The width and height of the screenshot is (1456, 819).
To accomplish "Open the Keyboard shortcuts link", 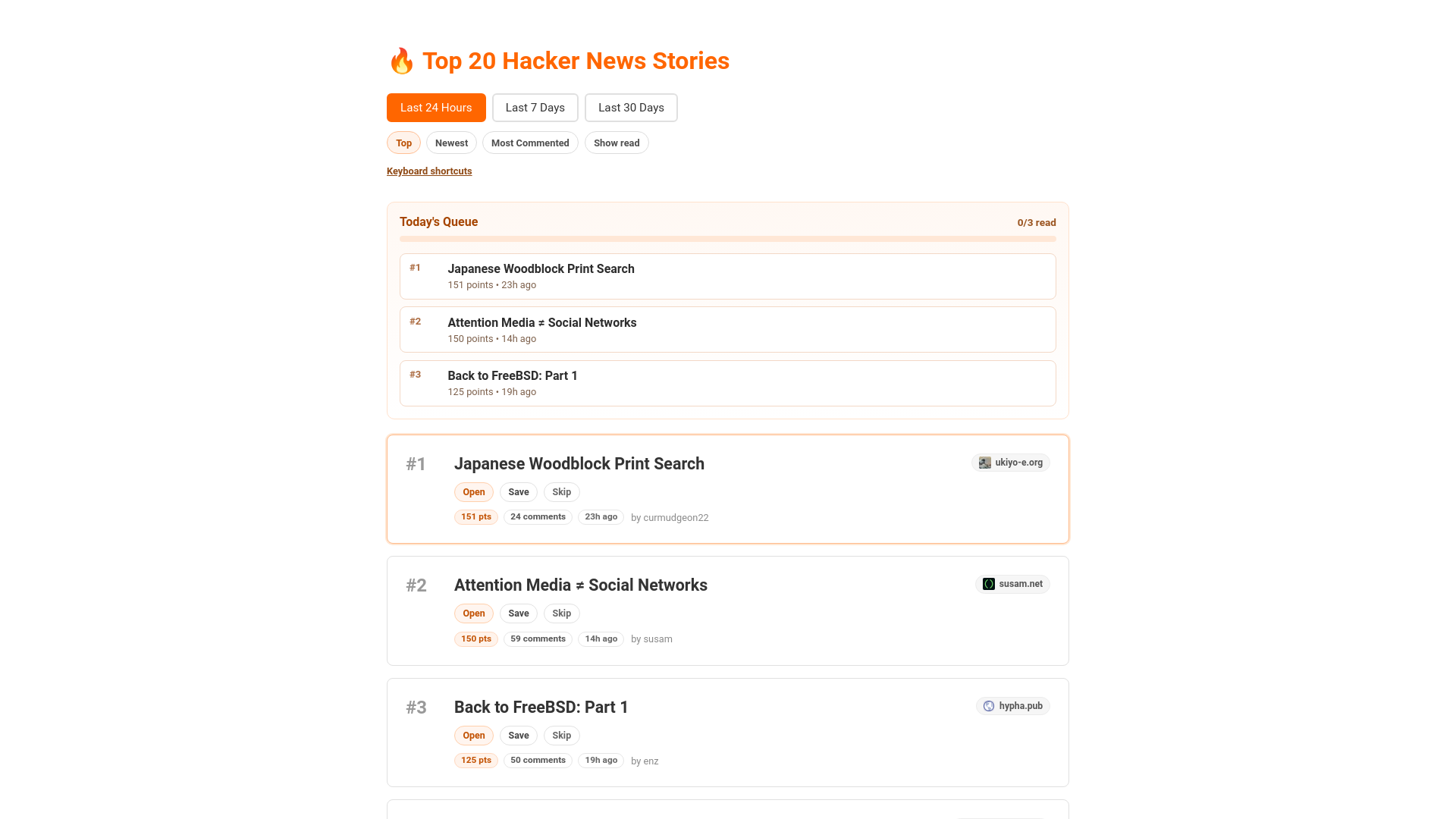I will coord(429,171).
